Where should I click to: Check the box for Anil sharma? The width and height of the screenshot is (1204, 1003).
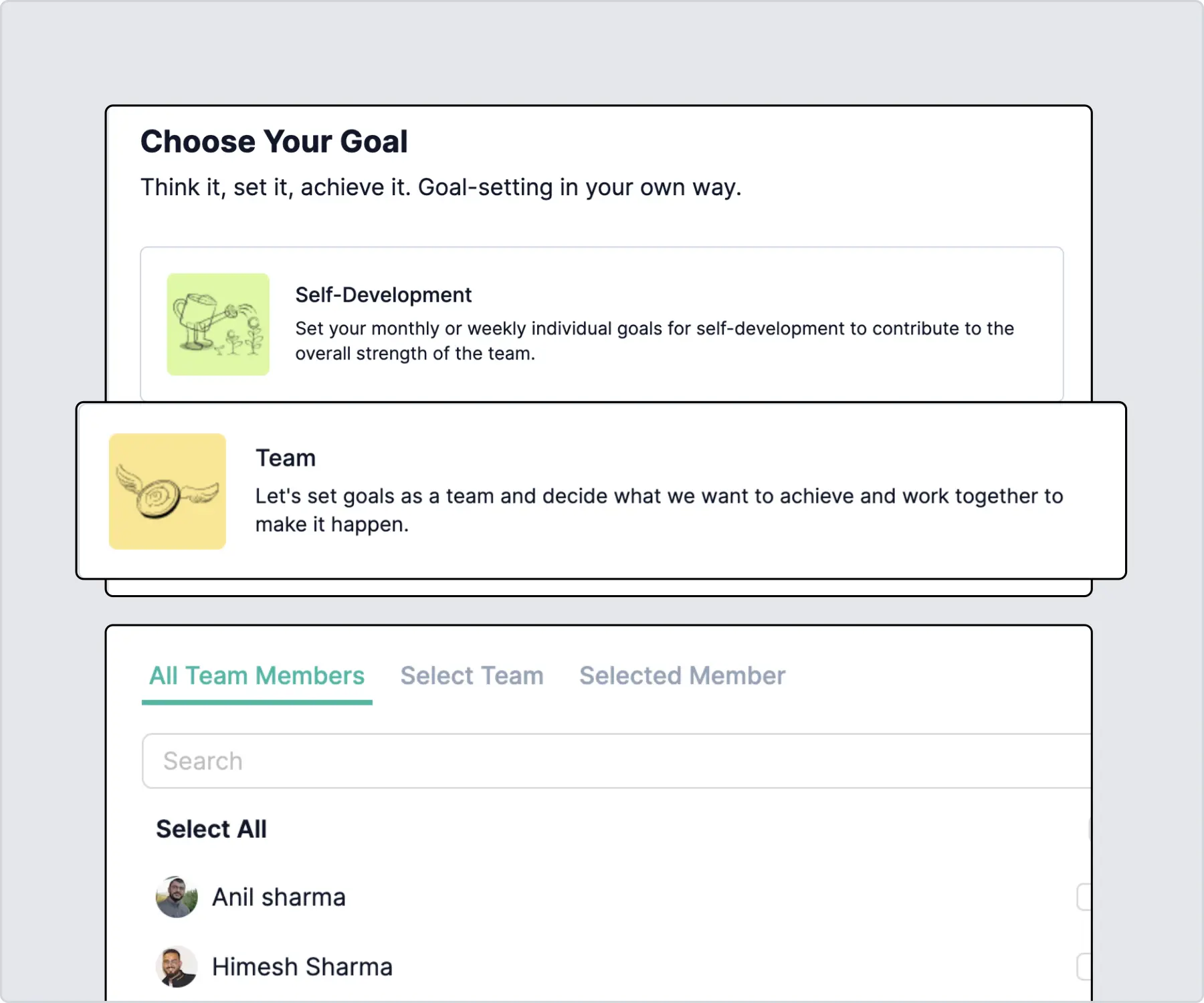(x=1084, y=897)
